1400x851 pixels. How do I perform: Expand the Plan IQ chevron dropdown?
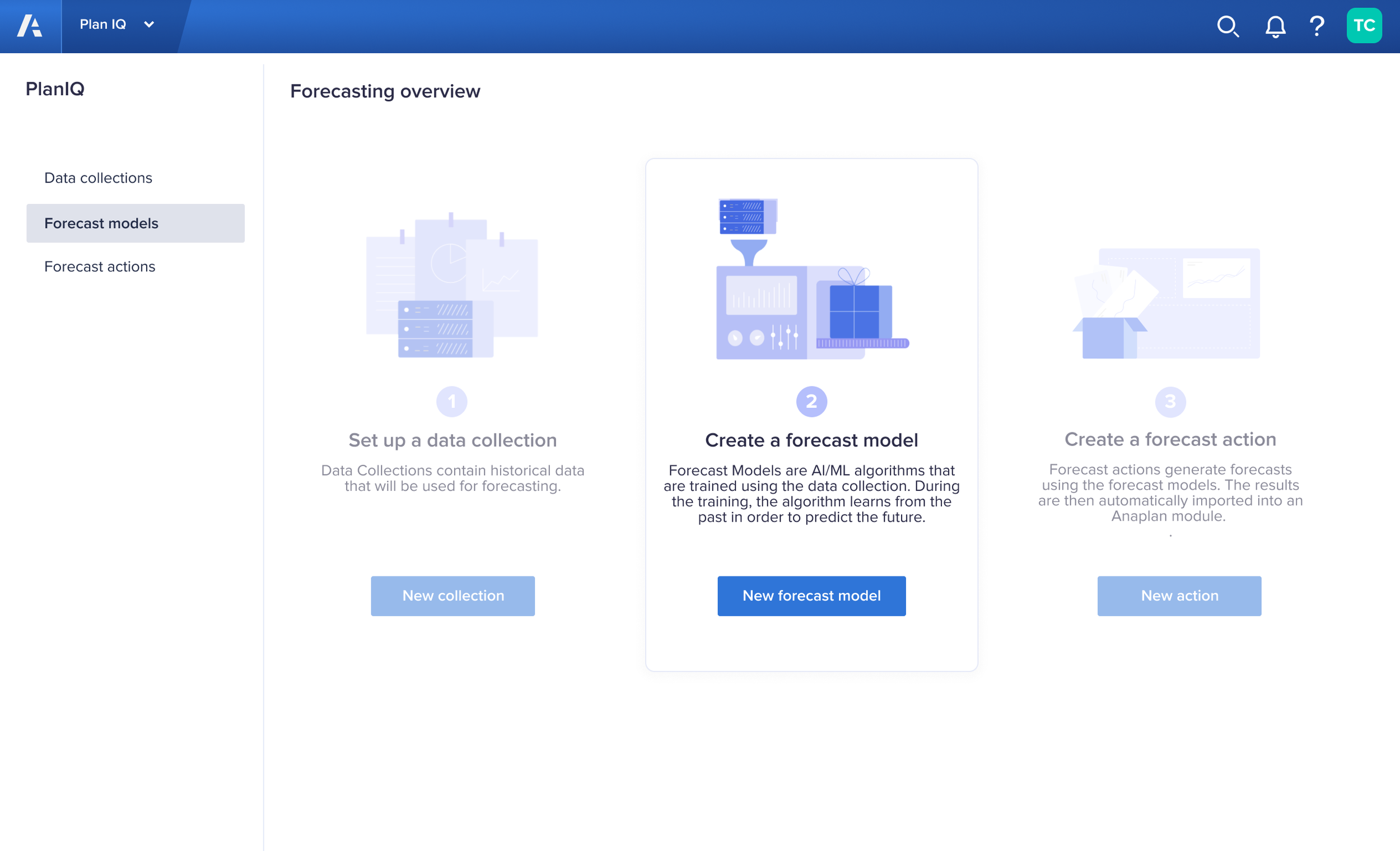click(x=150, y=25)
